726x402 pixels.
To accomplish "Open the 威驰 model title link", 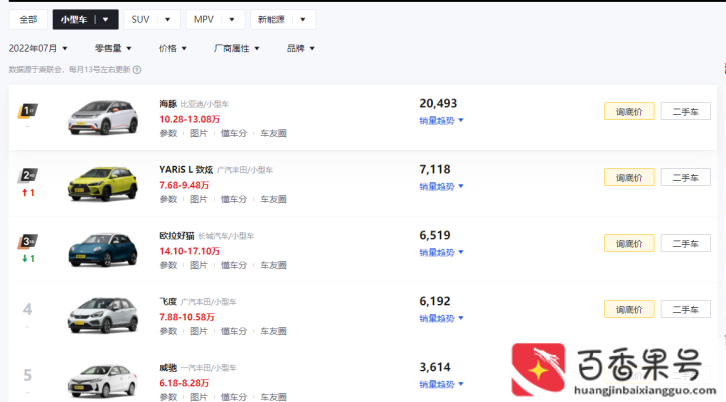I will (168, 368).
